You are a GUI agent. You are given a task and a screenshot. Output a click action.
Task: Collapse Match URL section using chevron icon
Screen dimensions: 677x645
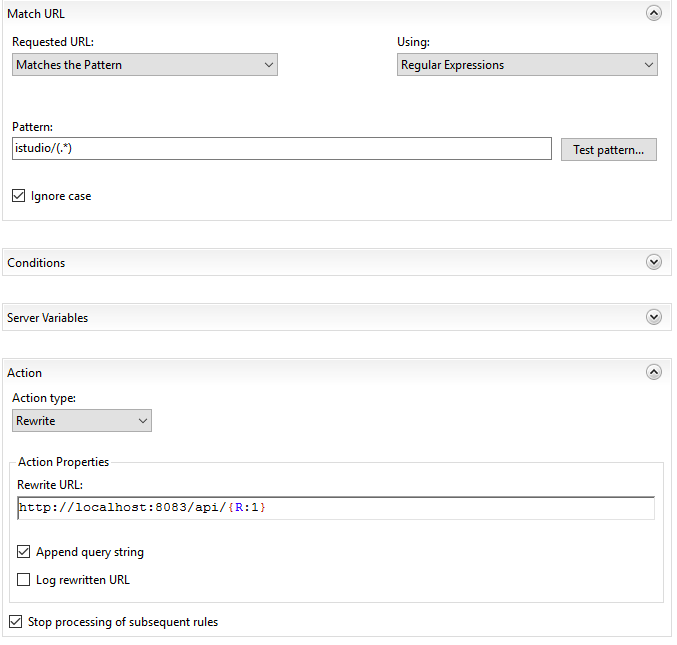[654, 13]
